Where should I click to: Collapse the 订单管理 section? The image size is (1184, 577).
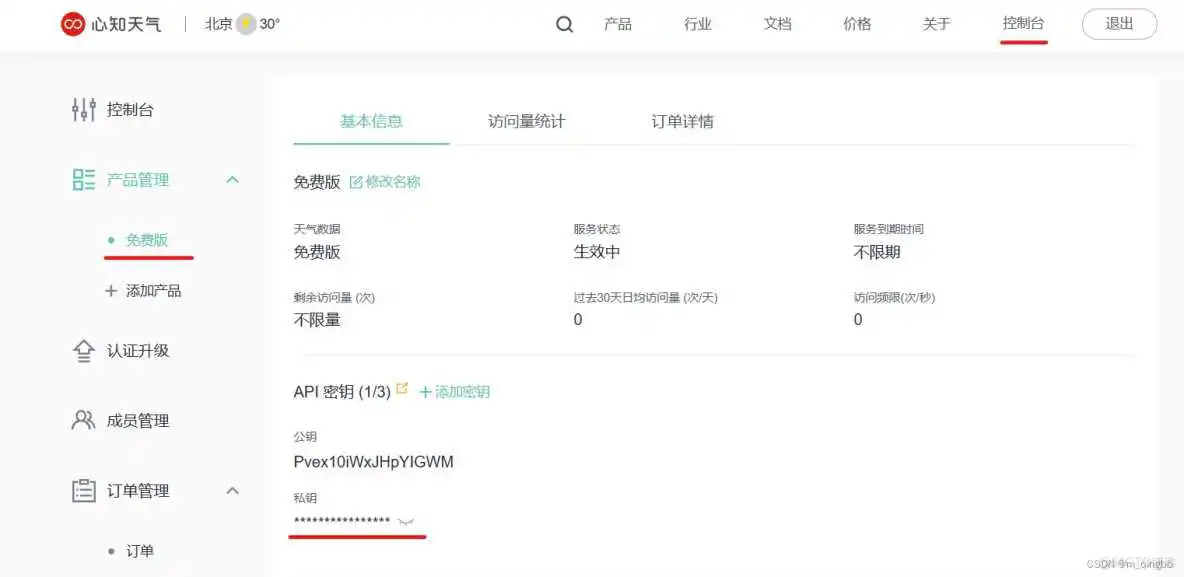click(x=232, y=490)
